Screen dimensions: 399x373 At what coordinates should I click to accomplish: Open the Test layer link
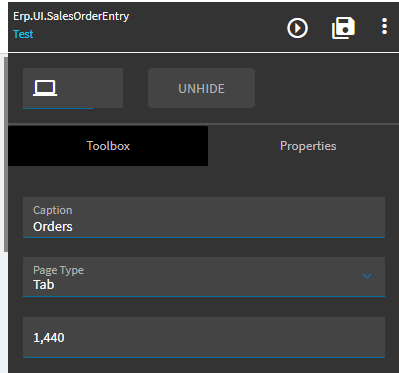pos(23,34)
